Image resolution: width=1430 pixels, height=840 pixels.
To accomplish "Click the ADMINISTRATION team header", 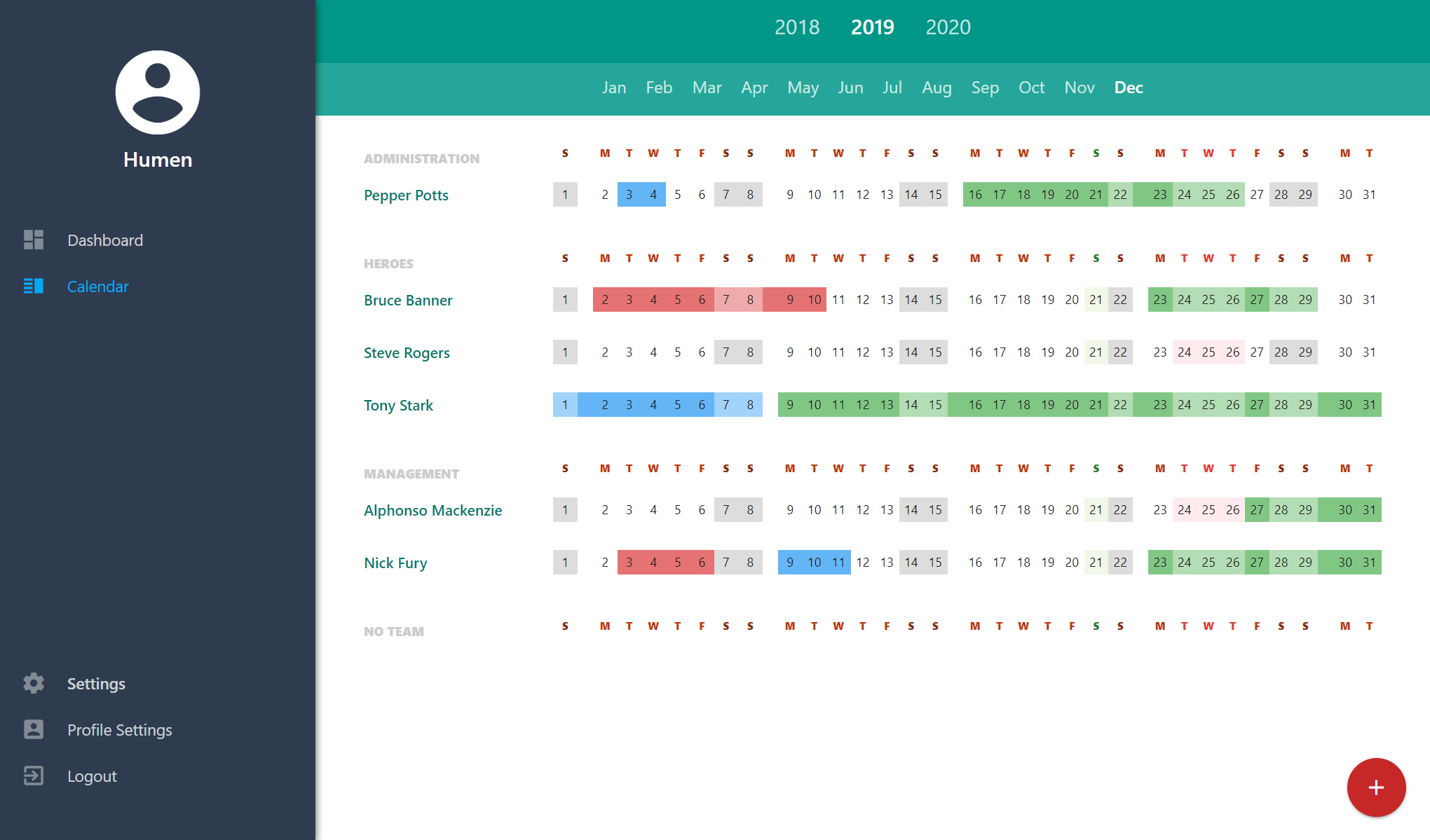I will [x=421, y=158].
